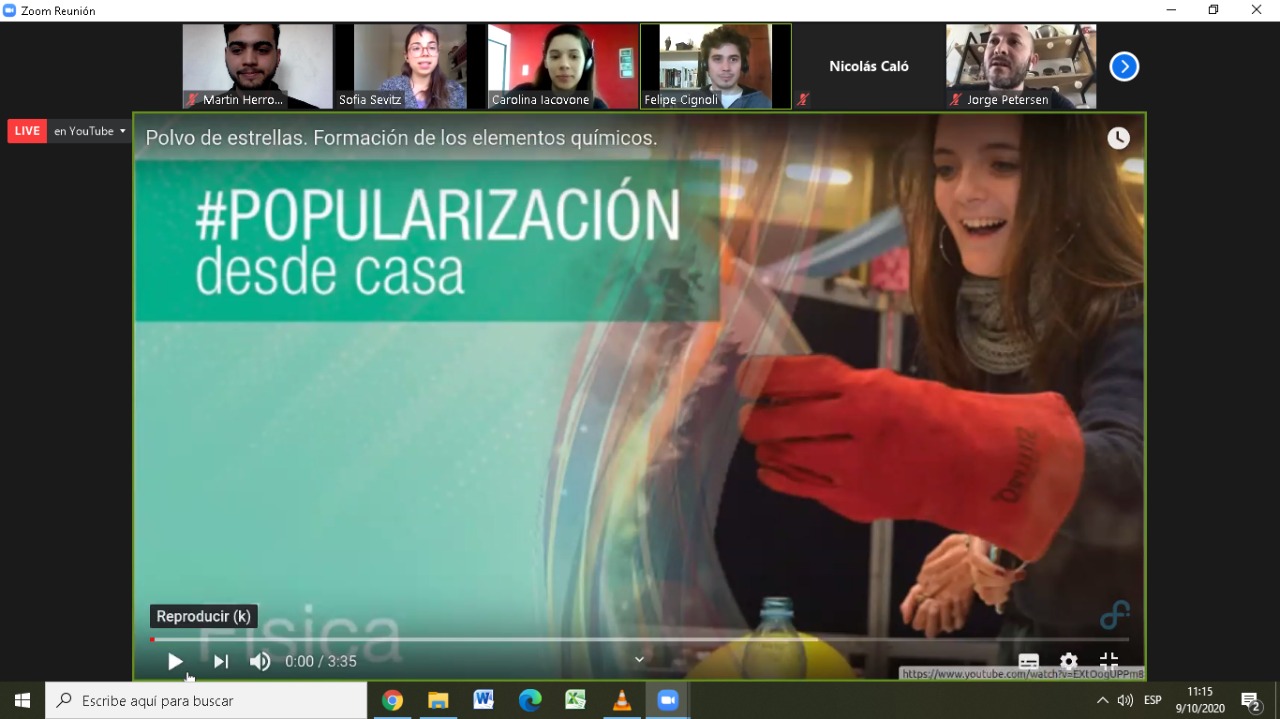The height and width of the screenshot is (719, 1280).
Task: Skip to the next video
Action: [x=221, y=661]
